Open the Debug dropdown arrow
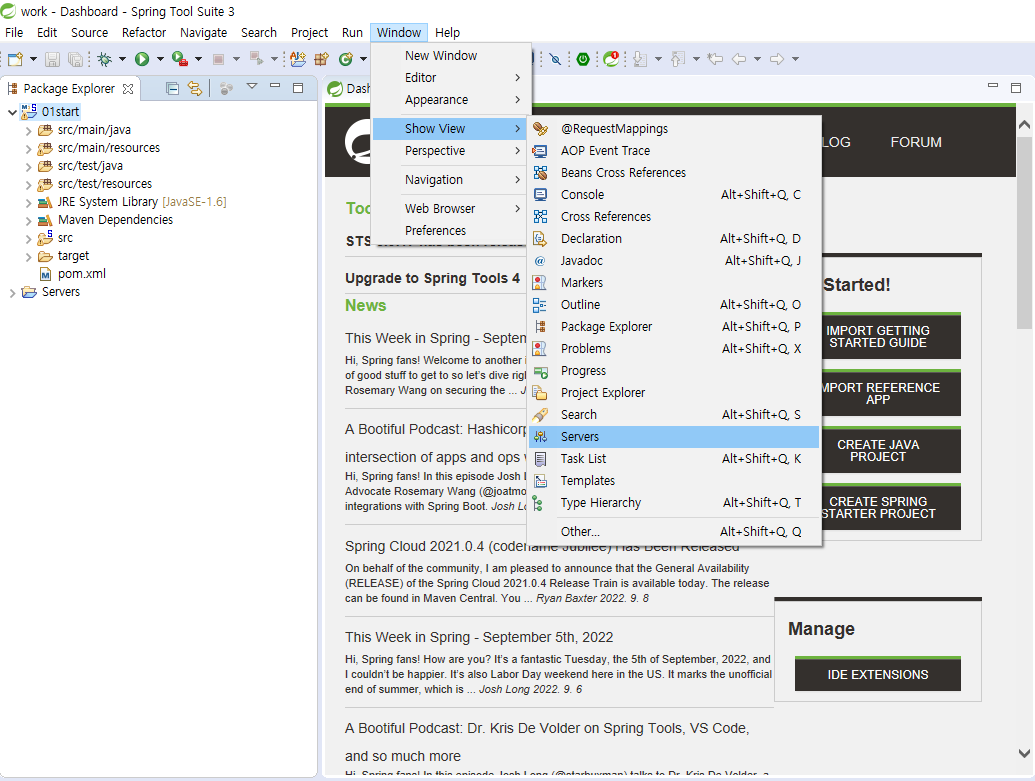The image size is (1035, 781). coord(122,59)
